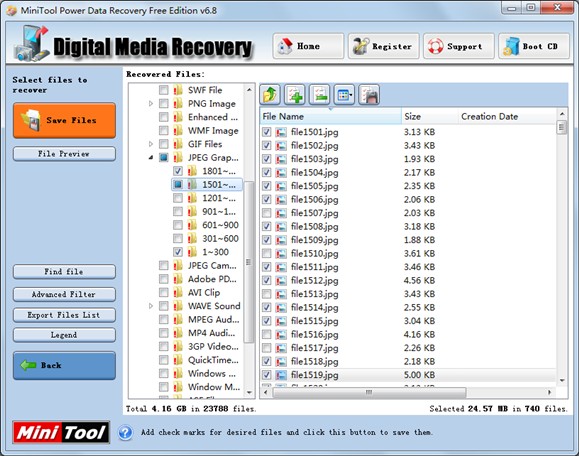The width and height of the screenshot is (579, 456).
Task: Click the folder icon next to QuickTime
Action: point(178,360)
